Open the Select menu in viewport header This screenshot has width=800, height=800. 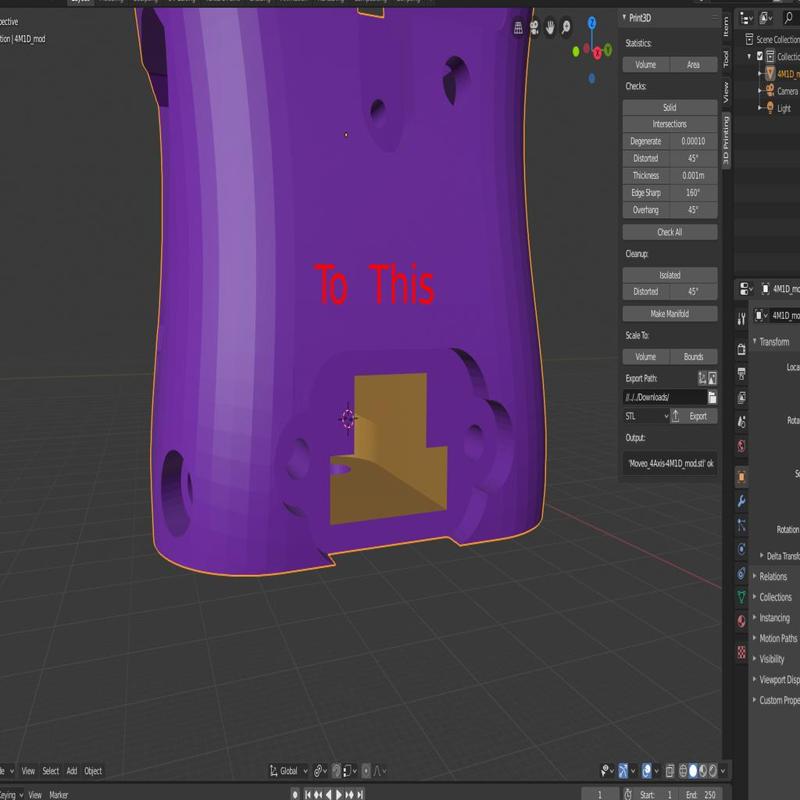(51, 770)
